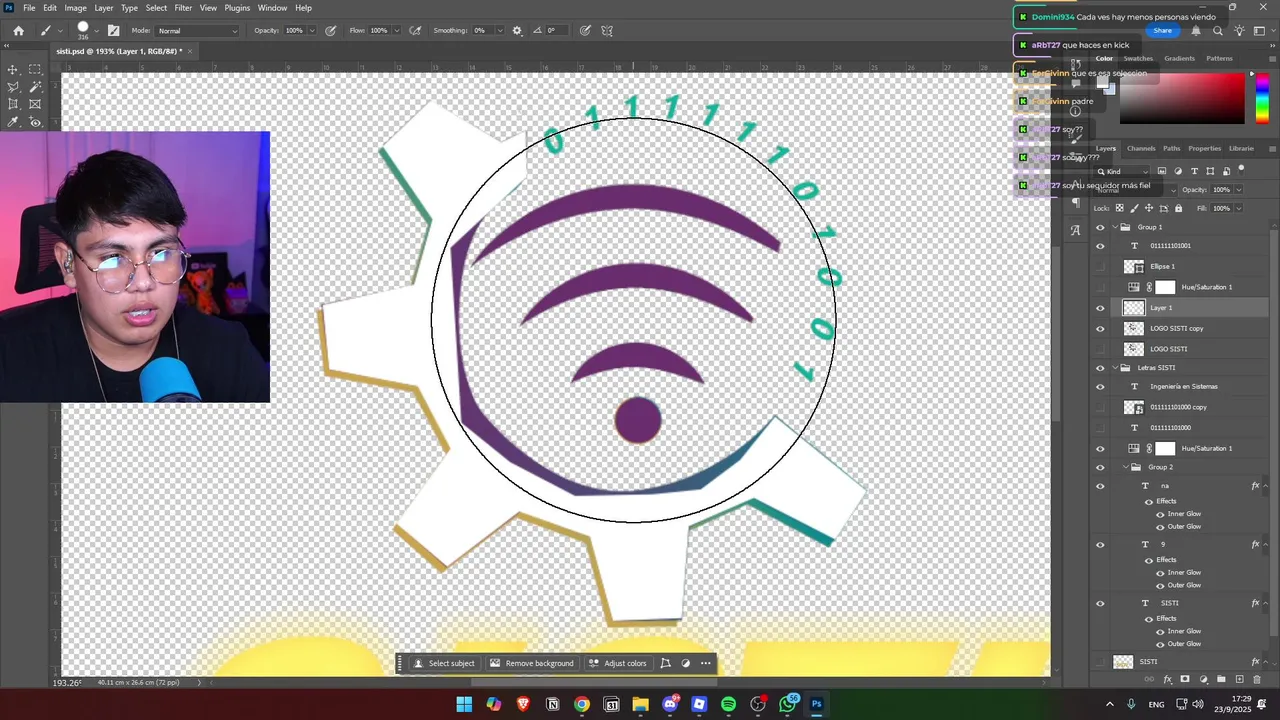Hide the Group 1 layer group
The width and height of the screenshot is (1280, 720).
pyautogui.click(x=1100, y=227)
